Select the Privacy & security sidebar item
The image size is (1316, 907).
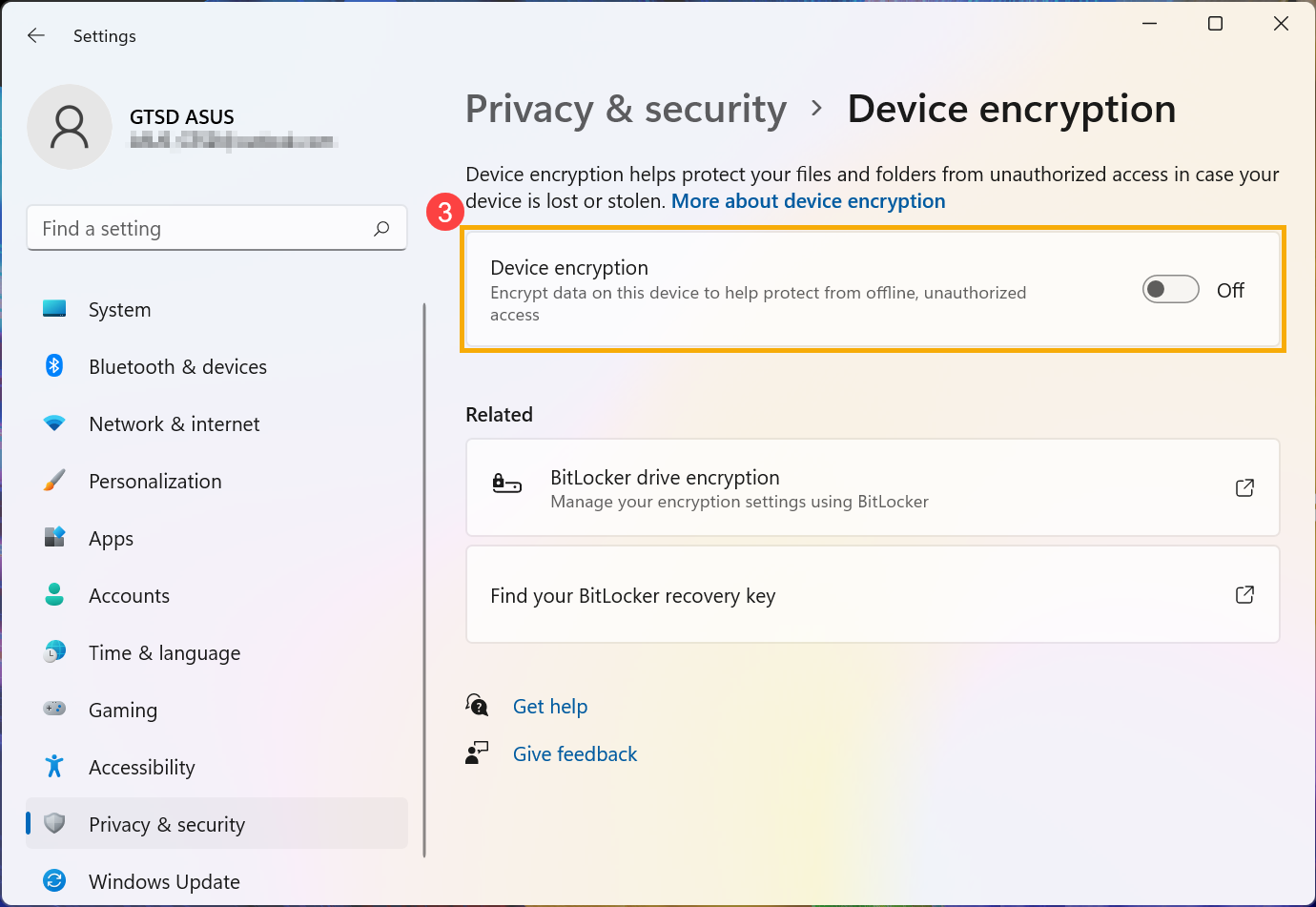pyautogui.click(x=167, y=824)
